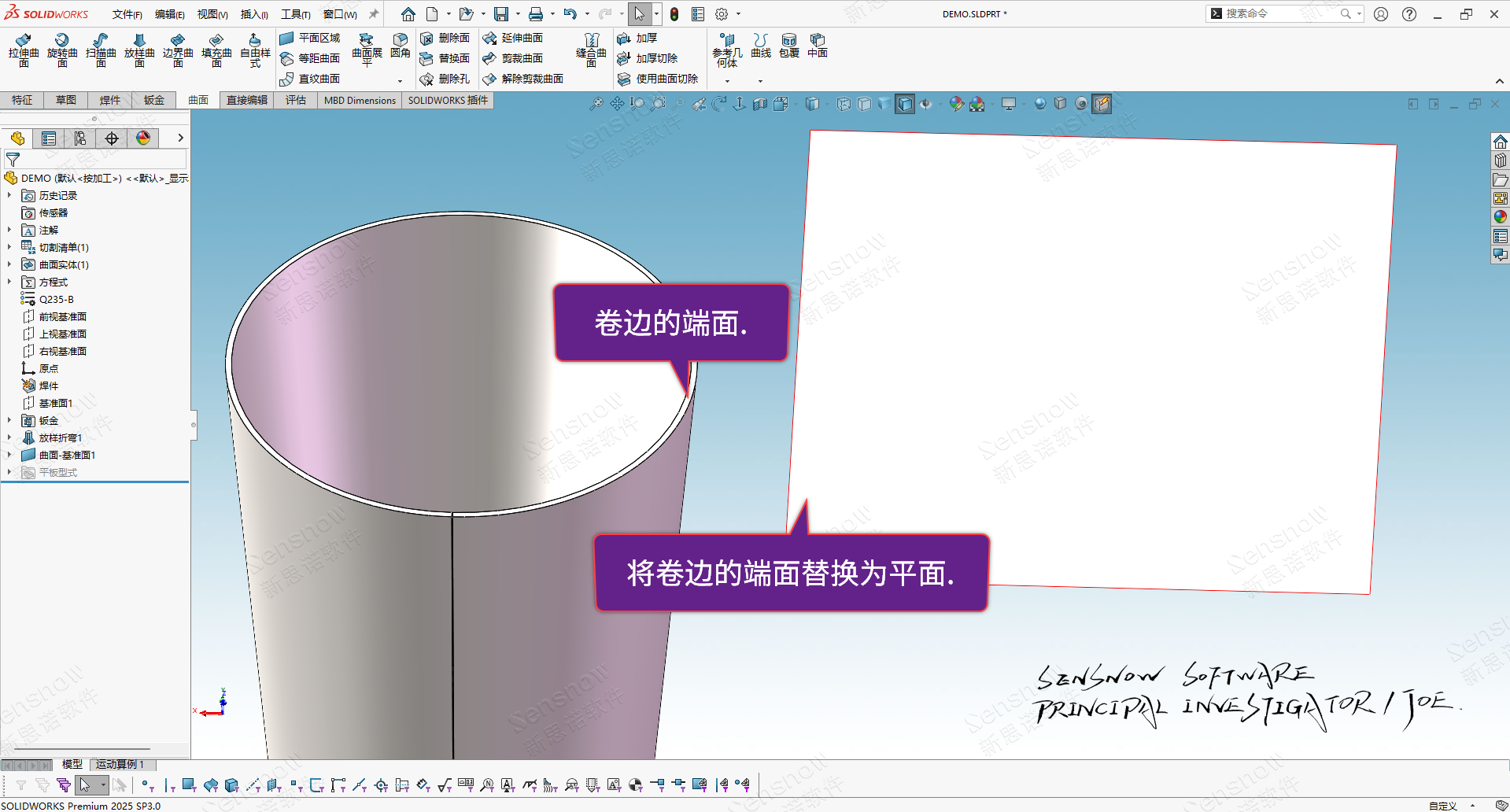Toggle the pin icon beside the Window menu

374,14
